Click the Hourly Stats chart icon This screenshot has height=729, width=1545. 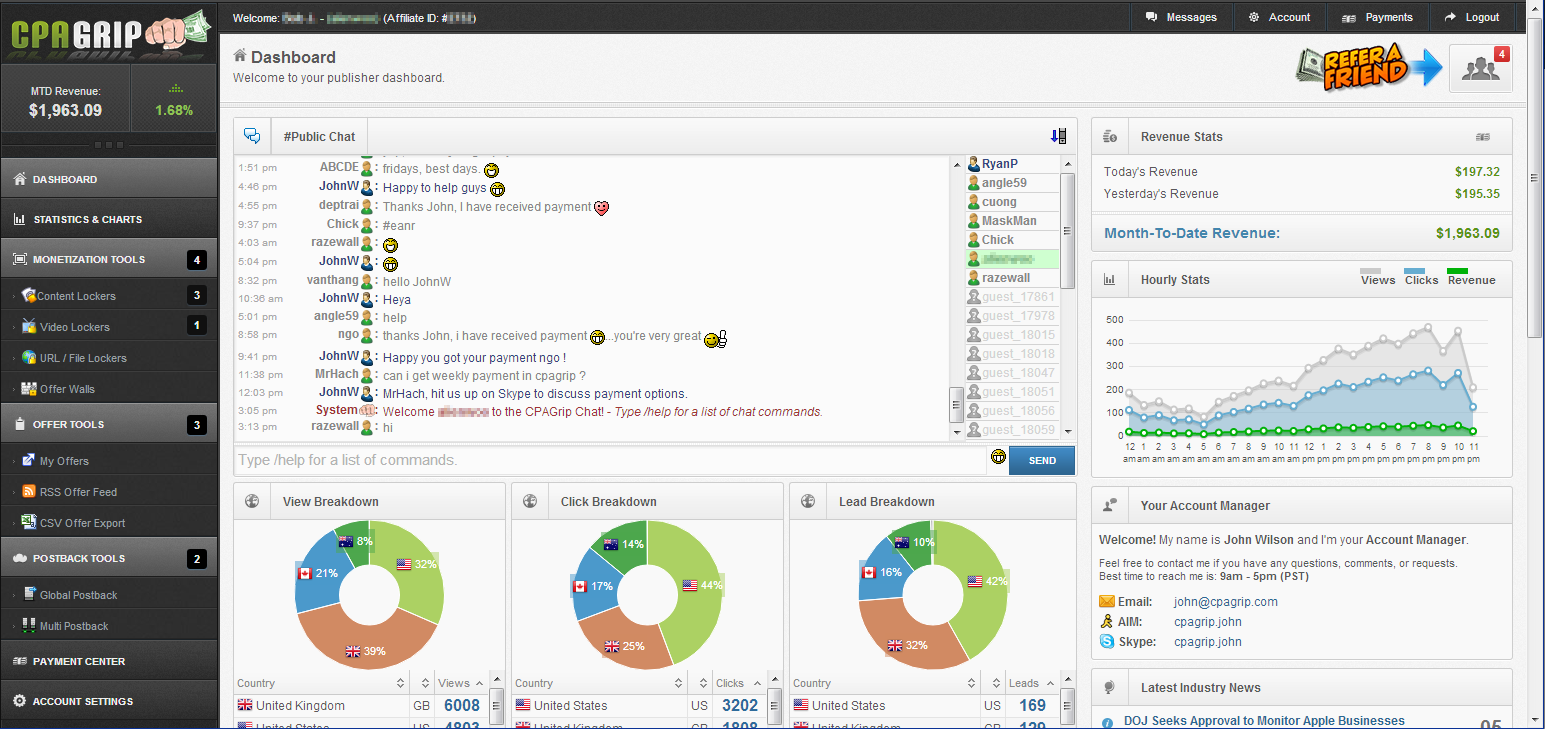[x=1110, y=279]
